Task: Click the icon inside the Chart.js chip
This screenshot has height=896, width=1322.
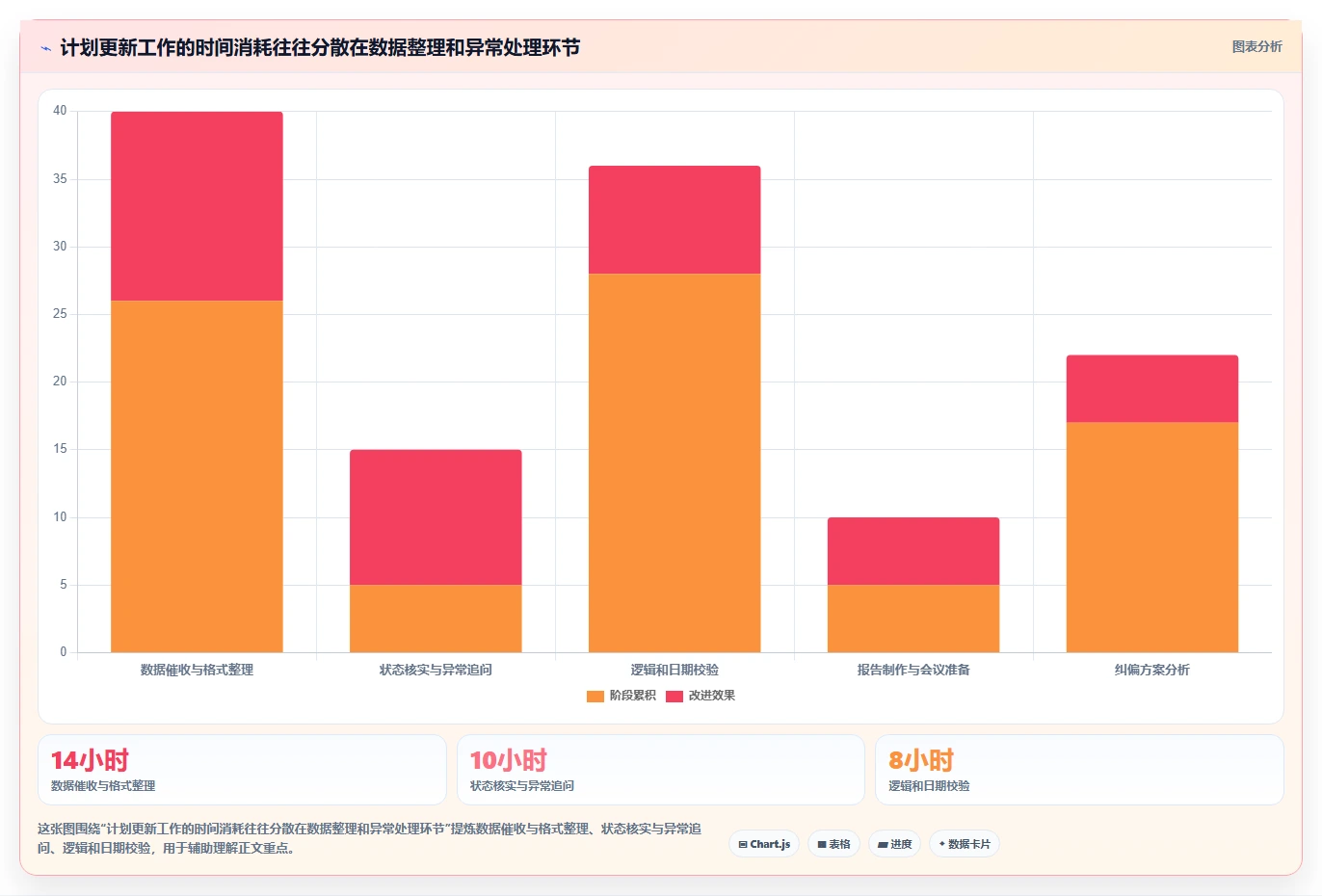Action: tap(743, 845)
